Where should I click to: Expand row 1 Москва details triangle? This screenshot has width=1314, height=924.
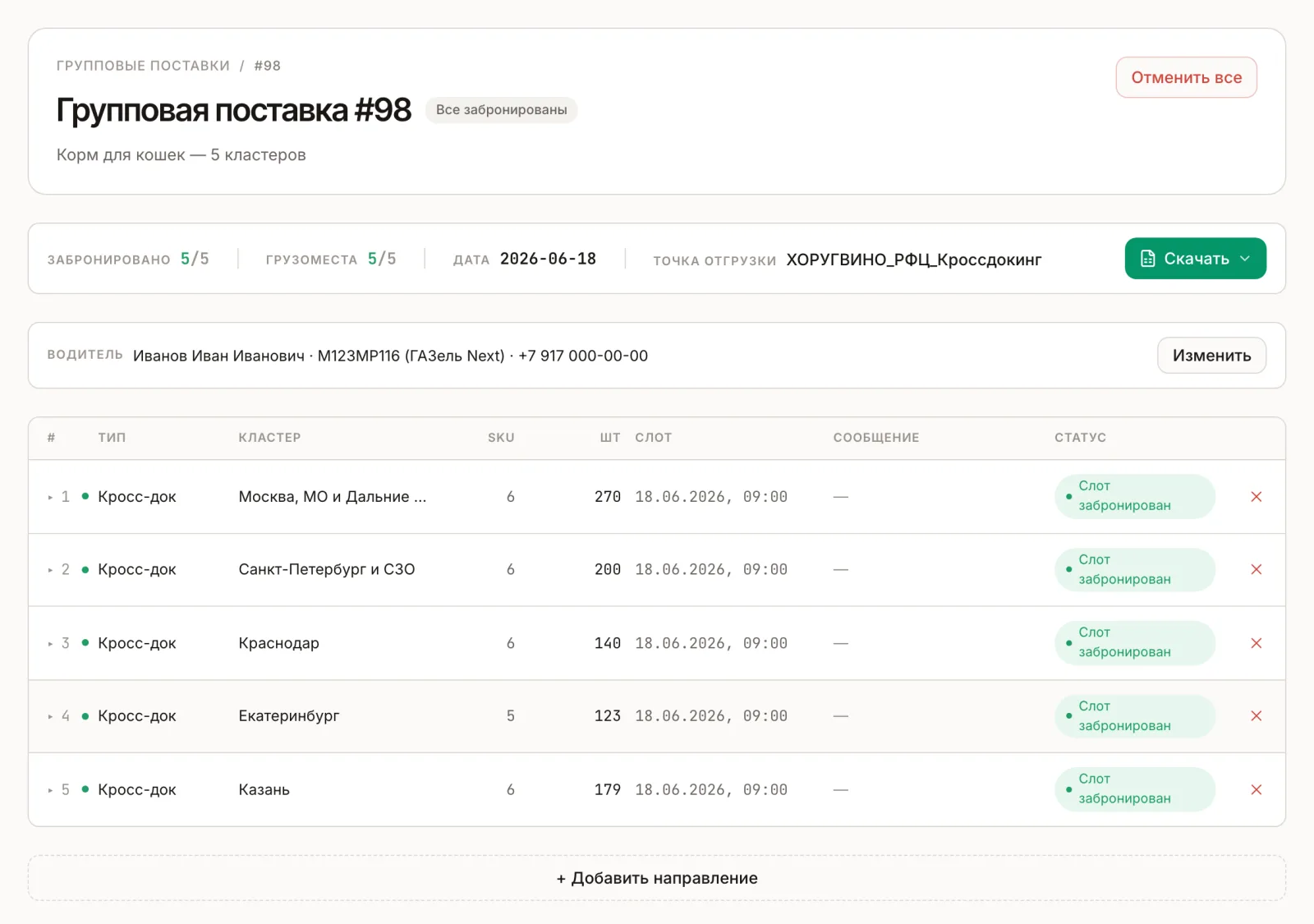tap(50, 497)
